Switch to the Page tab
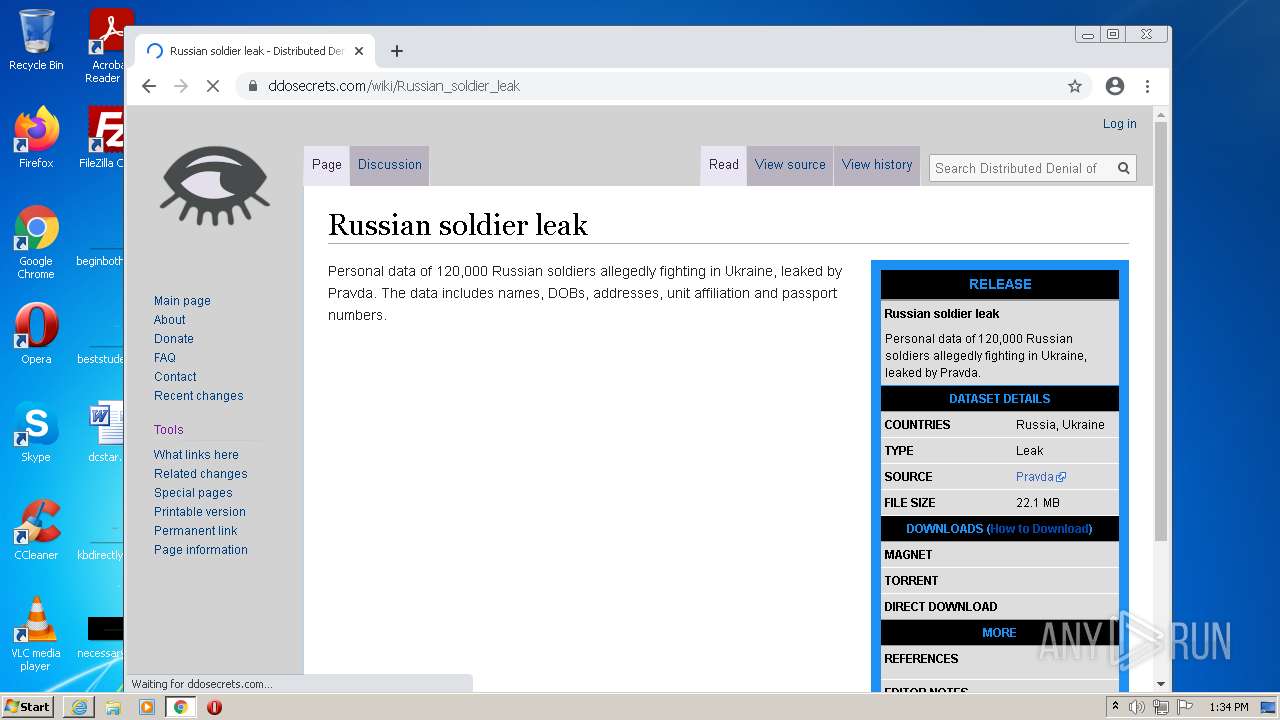 (327, 165)
